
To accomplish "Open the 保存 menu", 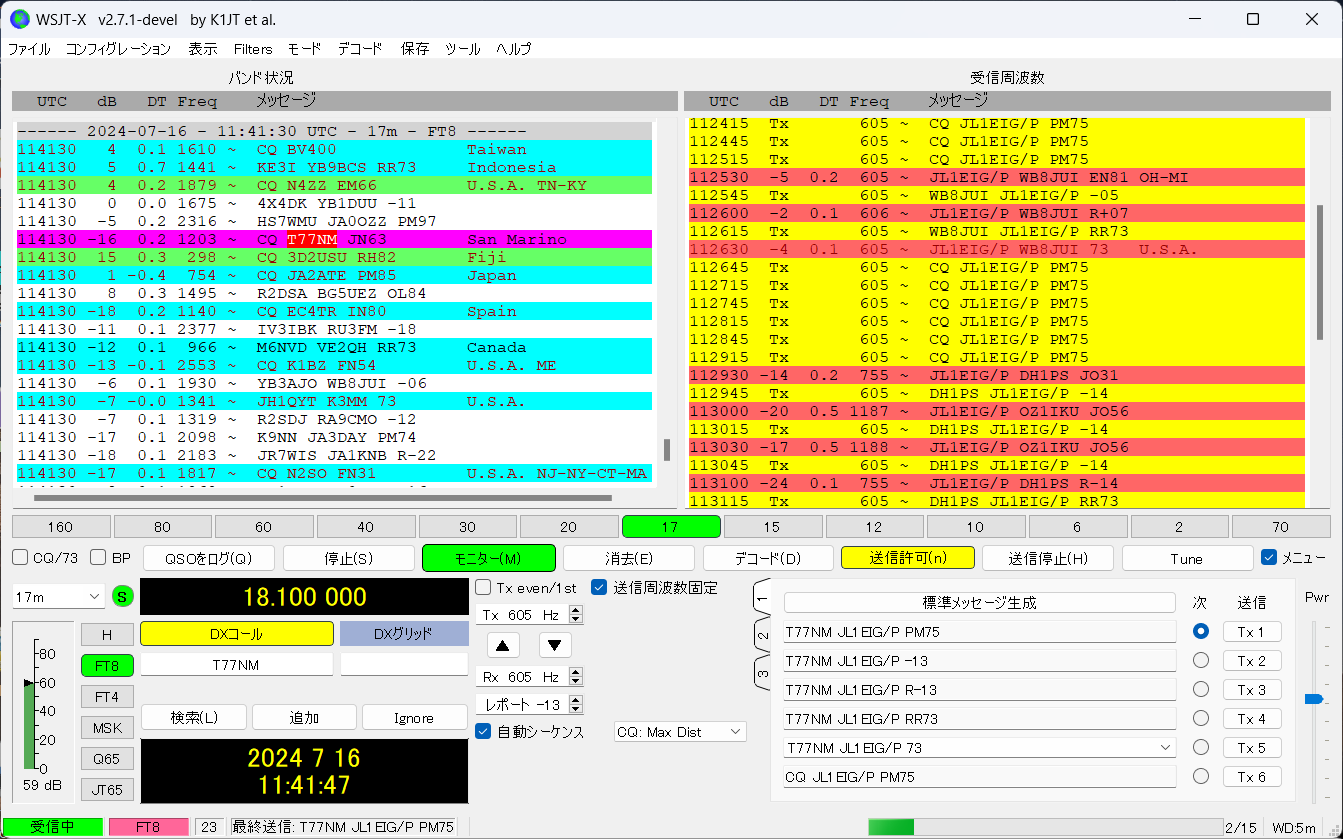I will [x=414, y=48].
